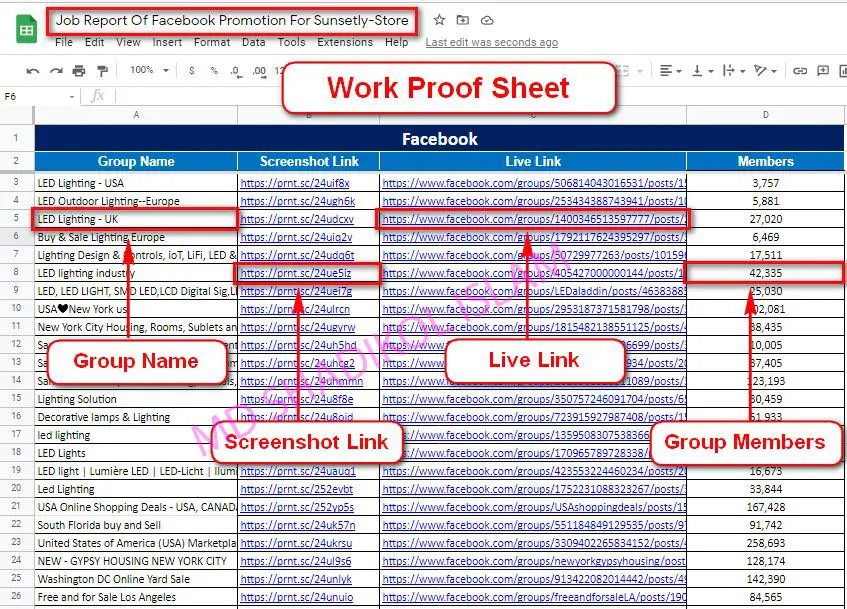Select the 'Screenshot Link' header cell
Viewport: 847px width, 609px height.
point(309,161)
